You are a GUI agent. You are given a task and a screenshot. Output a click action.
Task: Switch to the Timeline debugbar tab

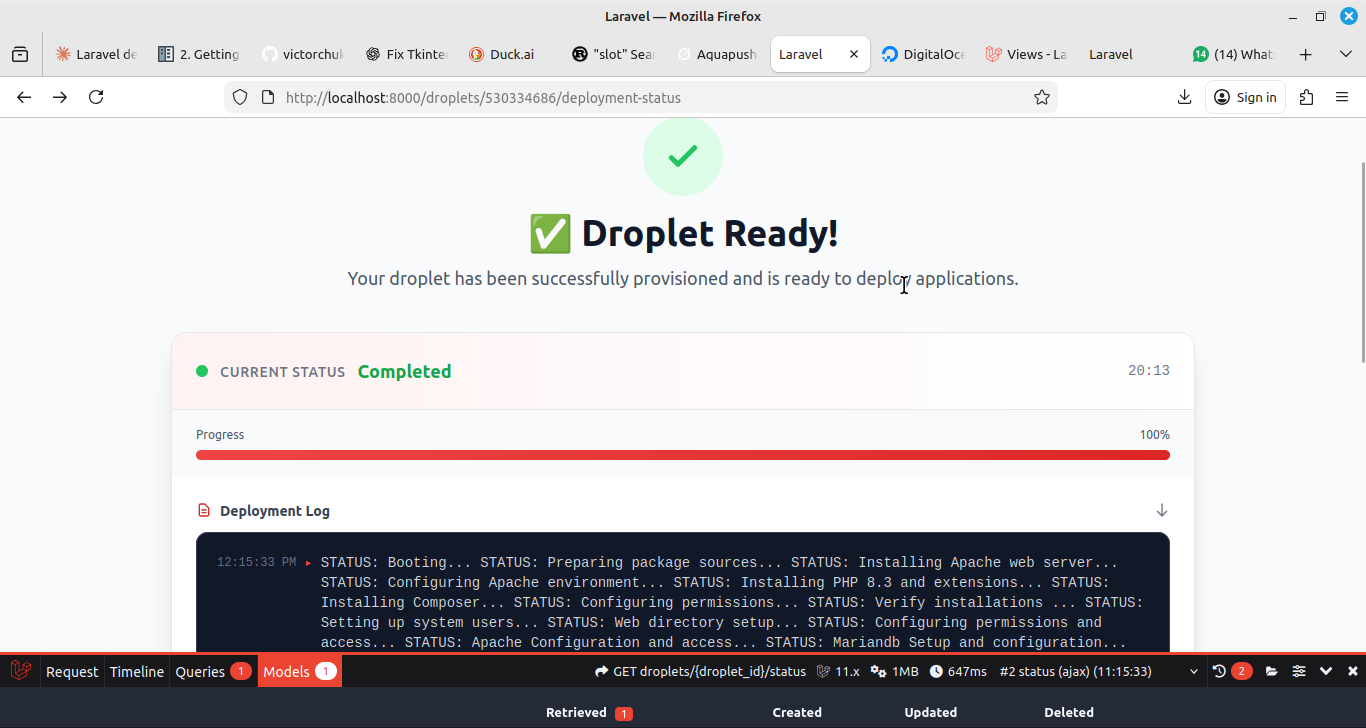(x=137, y=670)
